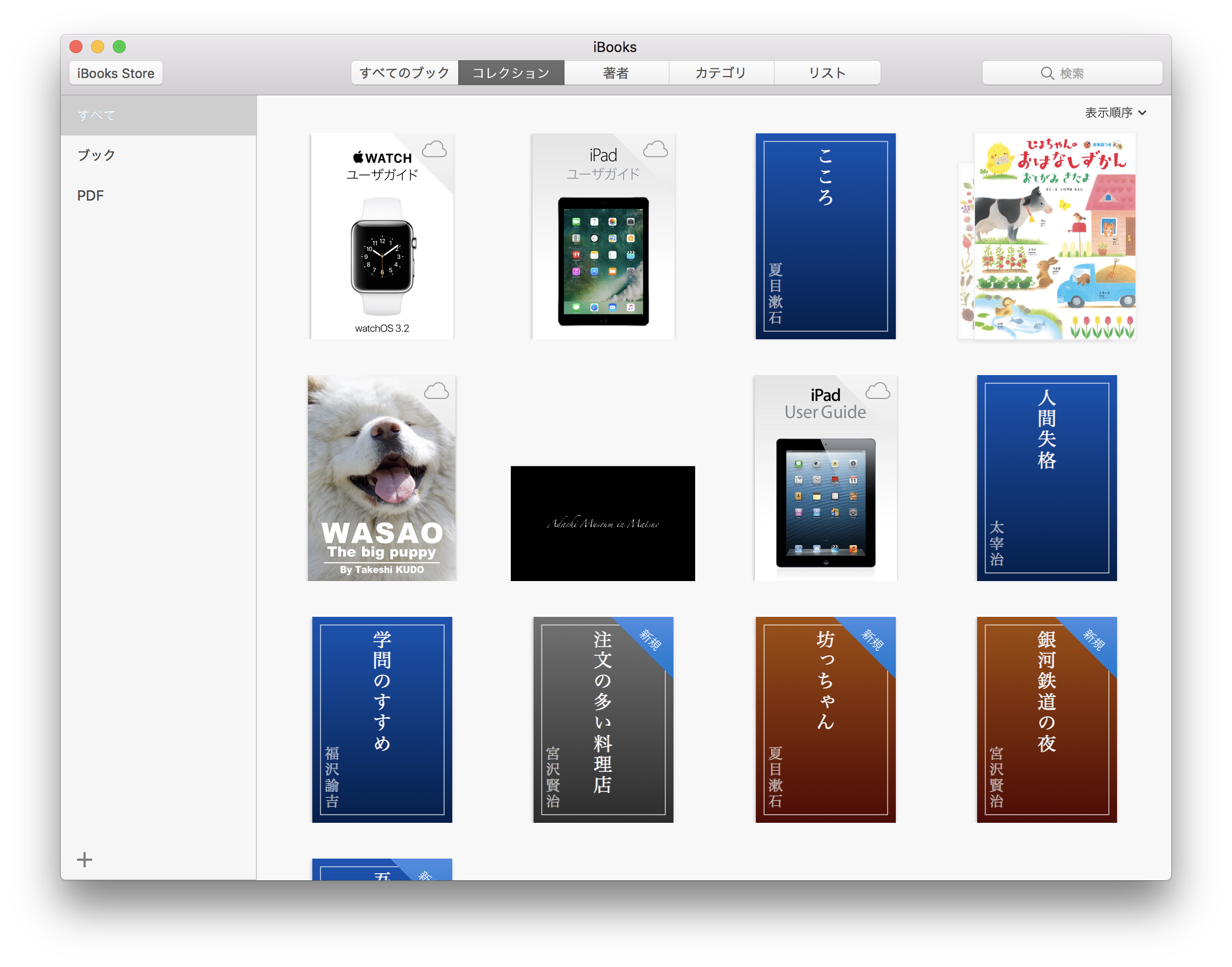Click the plus icon to add collection

point(85,860)
